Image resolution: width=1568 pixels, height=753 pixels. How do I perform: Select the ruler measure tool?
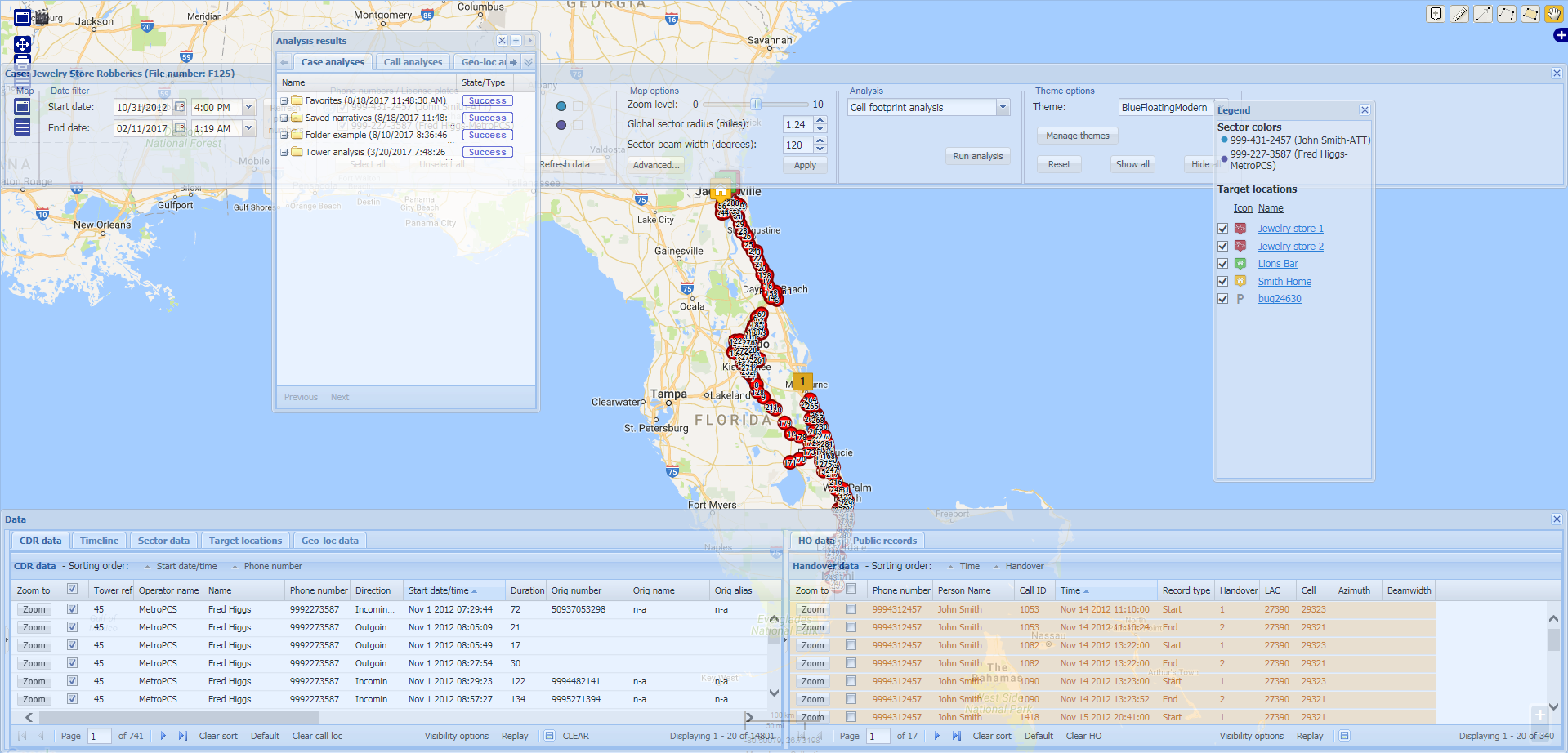pyautogui.click(x=1459, y=14)
